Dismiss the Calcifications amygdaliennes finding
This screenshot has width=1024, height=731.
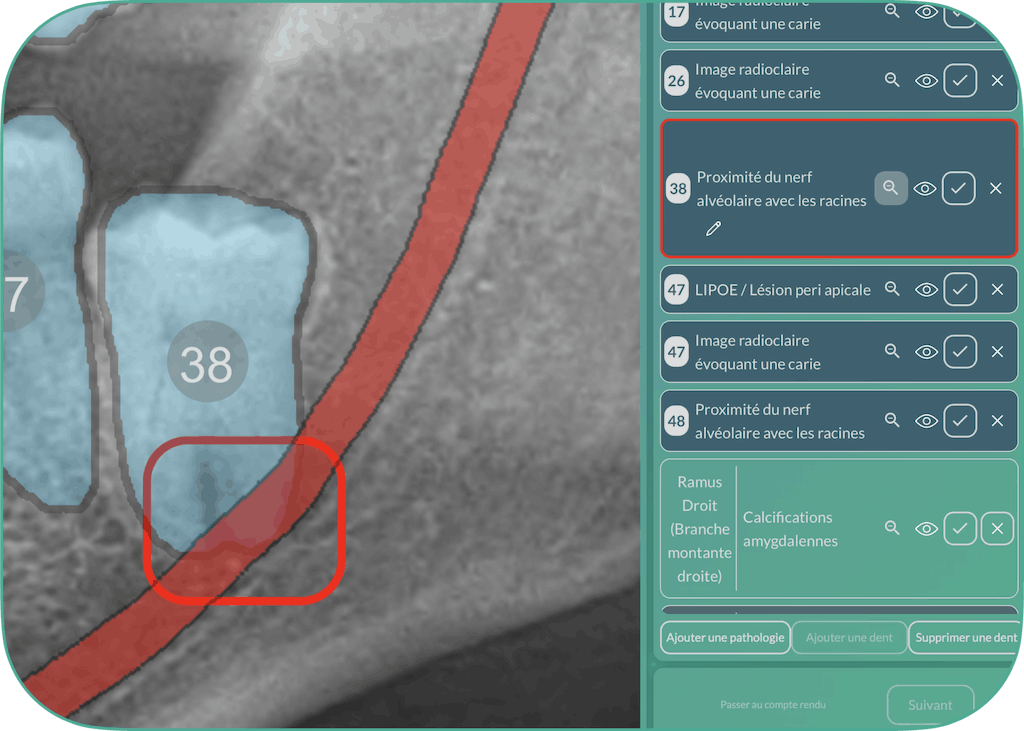(997, 528)
